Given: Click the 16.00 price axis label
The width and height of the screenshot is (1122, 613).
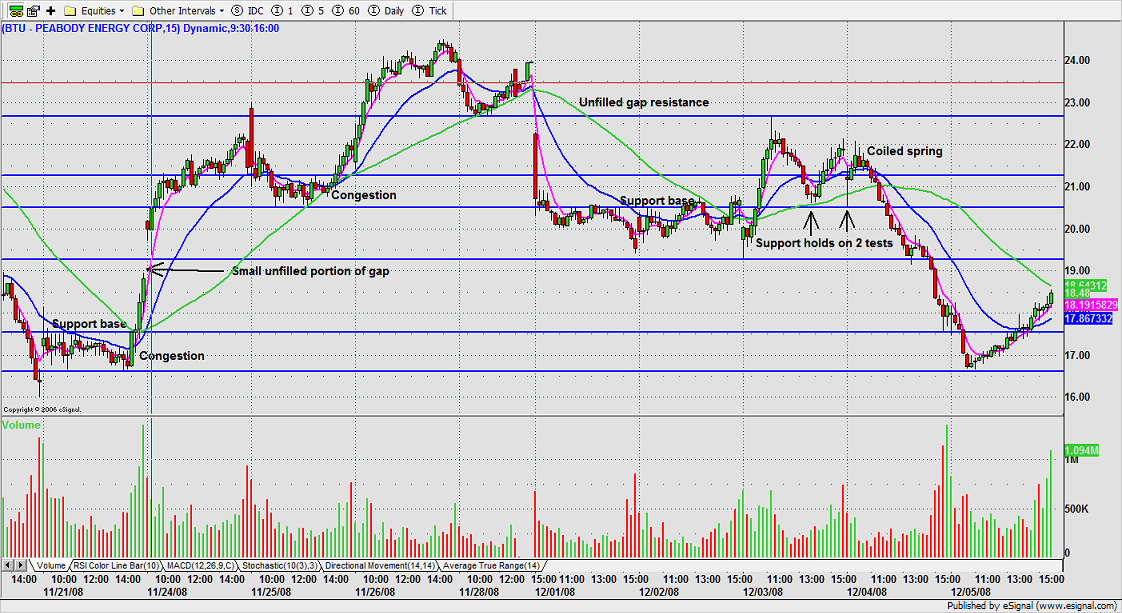Looking at the screenshot, I should coord(1077,397).
